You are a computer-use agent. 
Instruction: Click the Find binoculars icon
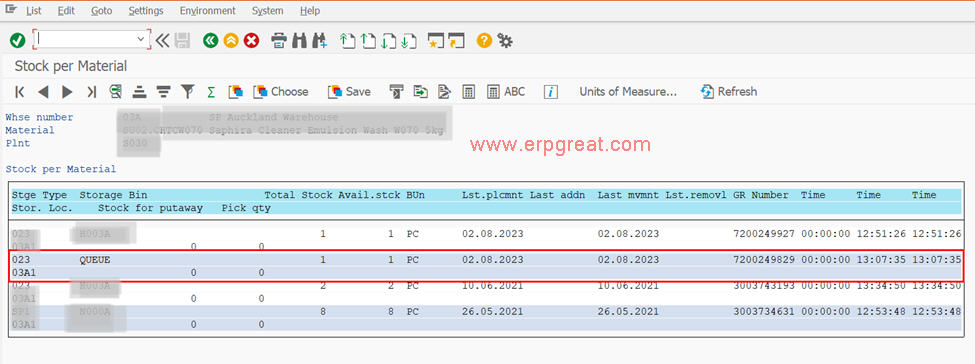coord(300,41)
